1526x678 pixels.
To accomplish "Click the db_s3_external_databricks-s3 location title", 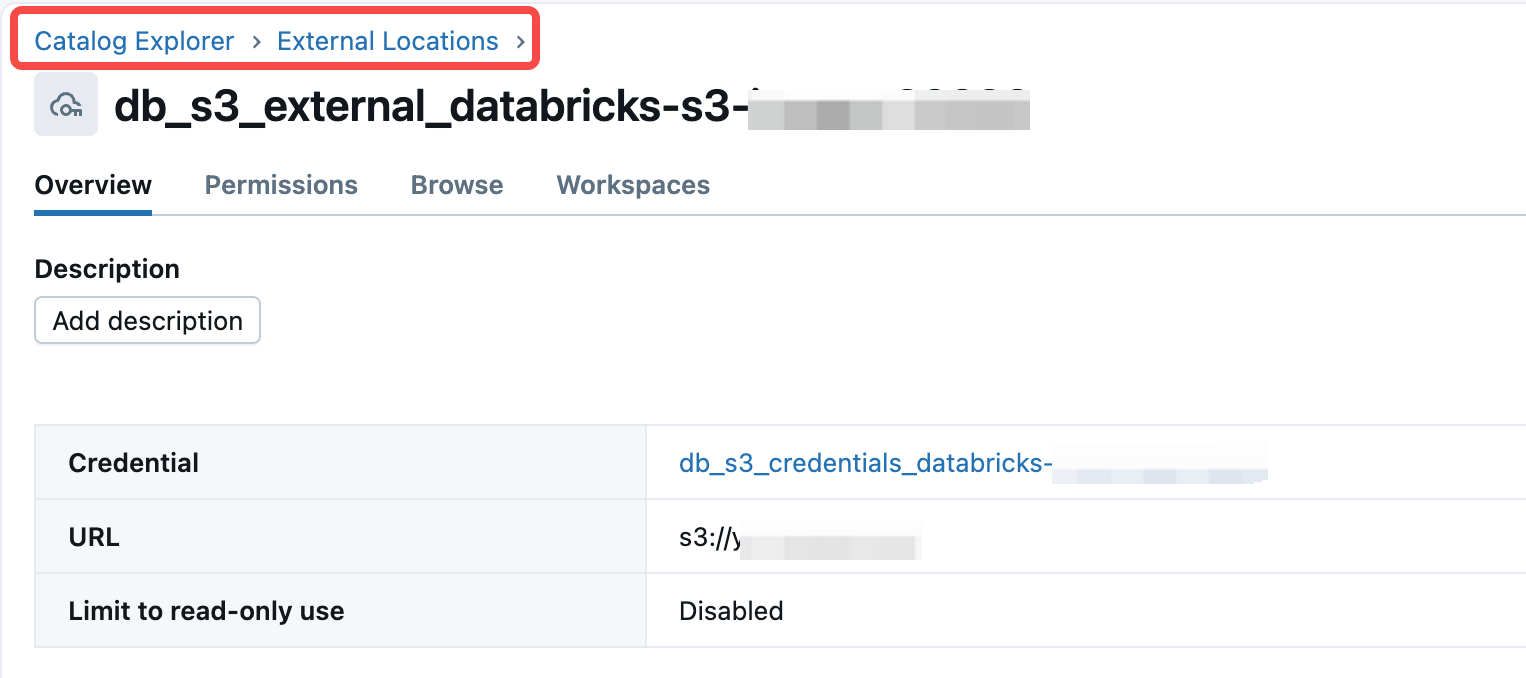I will 430,106.
